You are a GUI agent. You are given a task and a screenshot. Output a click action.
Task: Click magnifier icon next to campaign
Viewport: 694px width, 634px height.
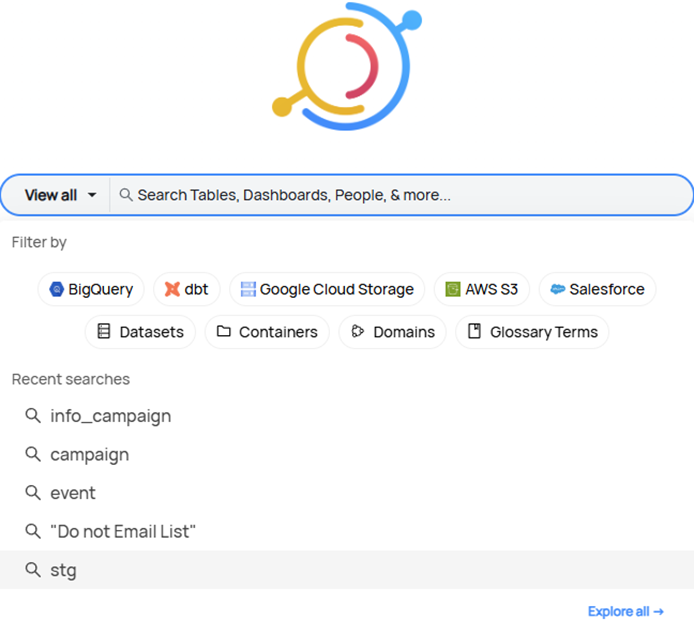coord(33,454)
